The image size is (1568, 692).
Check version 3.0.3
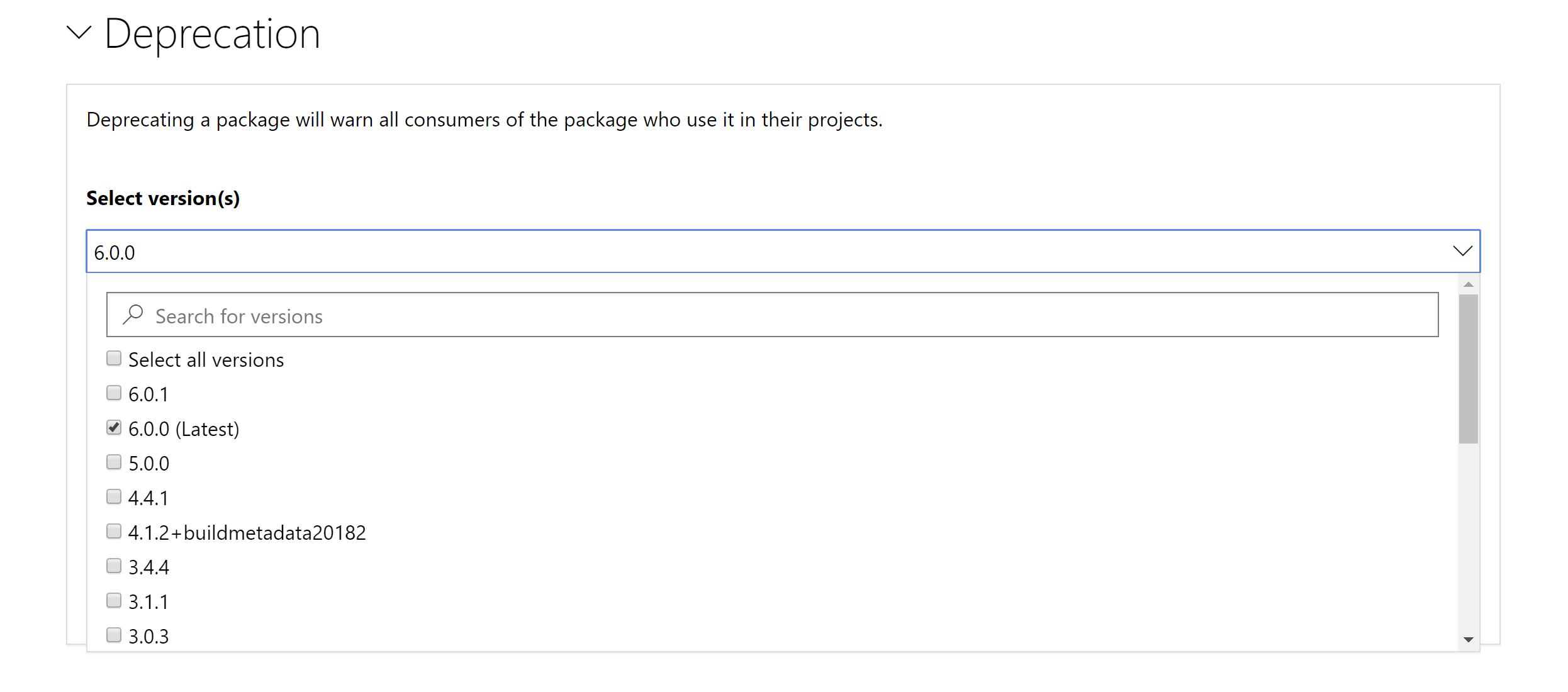pos(114,635)
